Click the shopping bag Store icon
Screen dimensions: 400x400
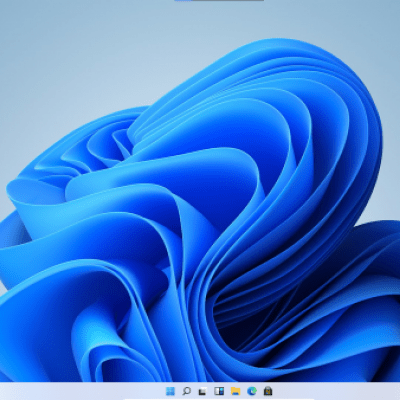coord(268,391)
